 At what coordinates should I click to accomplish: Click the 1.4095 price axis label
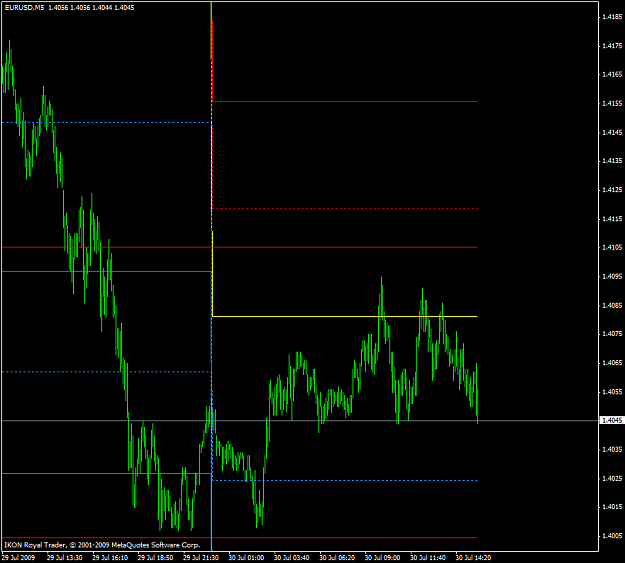click(x=612, y=276)
